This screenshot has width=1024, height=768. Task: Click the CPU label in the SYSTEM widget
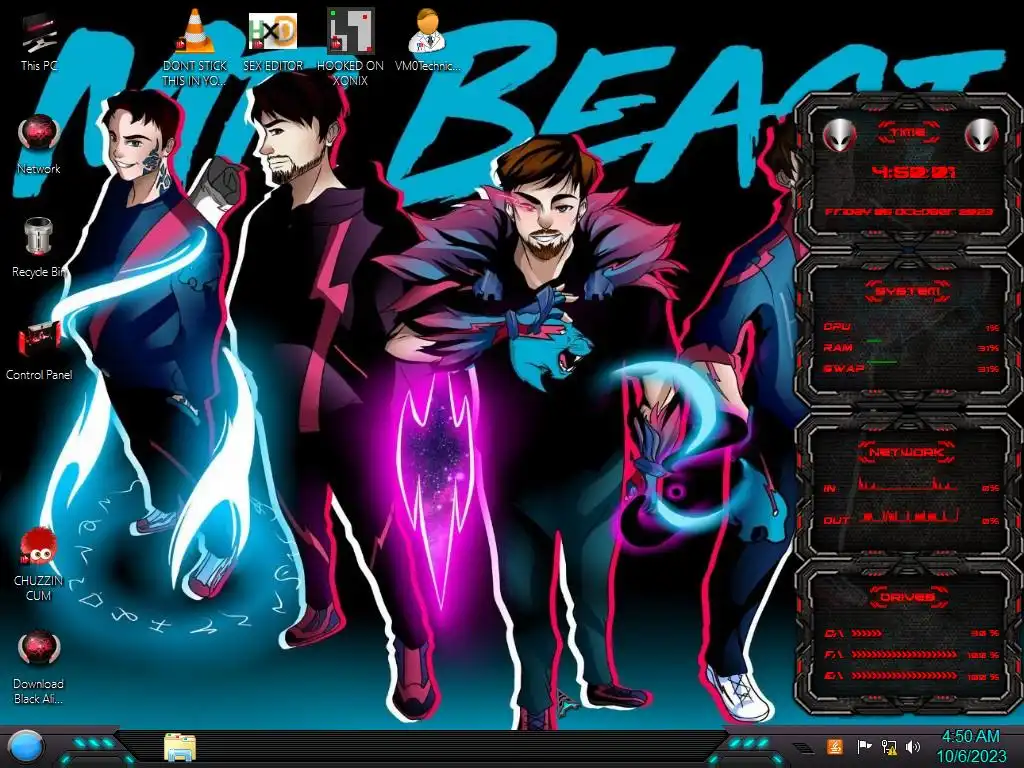pos(837,327)
